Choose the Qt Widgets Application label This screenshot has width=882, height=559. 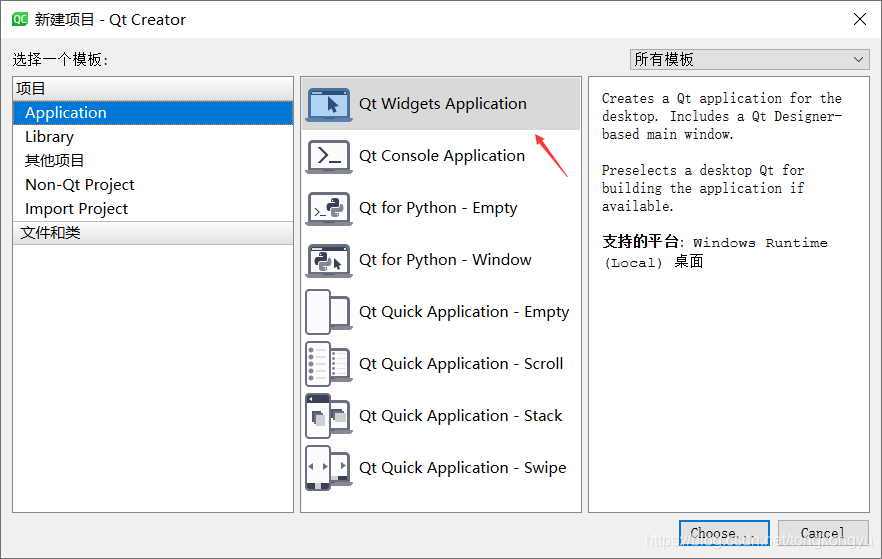(x=443, y=104)
